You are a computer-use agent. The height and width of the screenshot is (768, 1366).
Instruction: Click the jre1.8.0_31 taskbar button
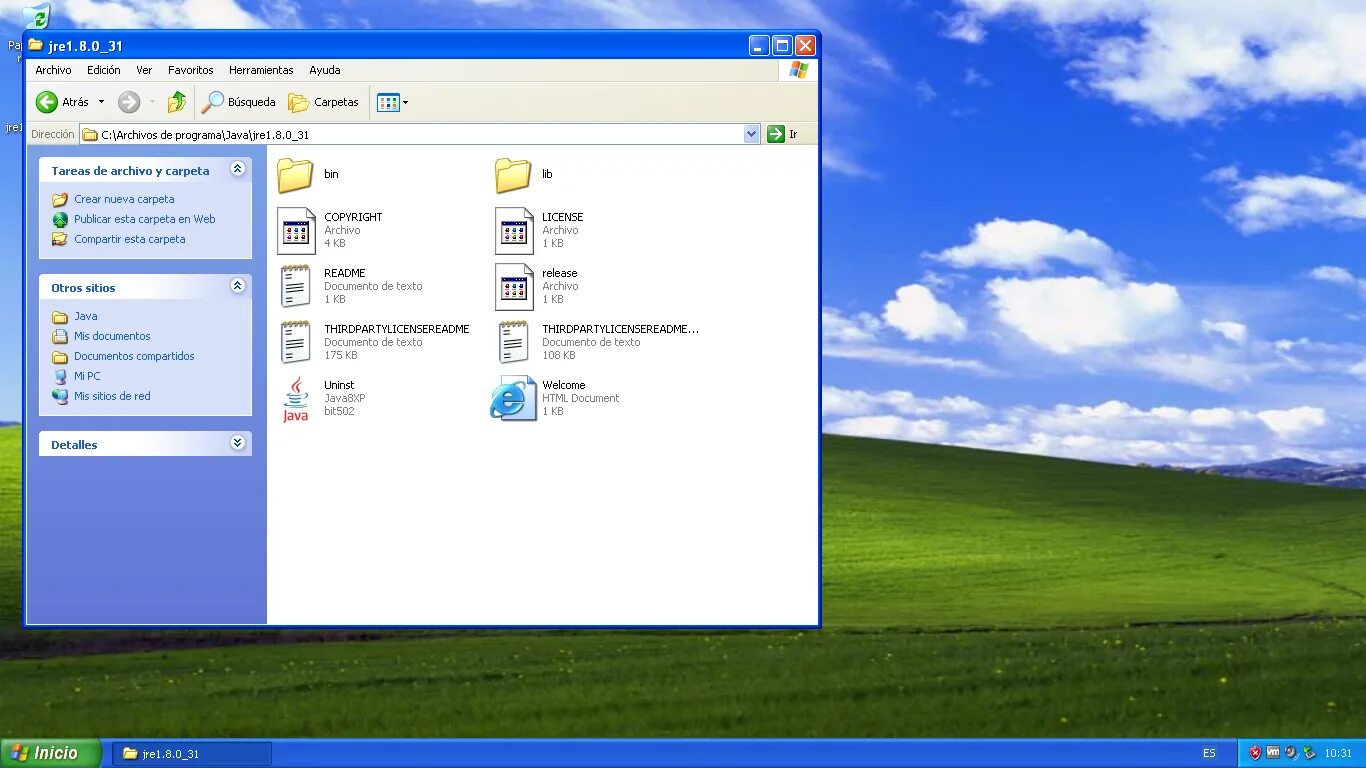[191, 753]
